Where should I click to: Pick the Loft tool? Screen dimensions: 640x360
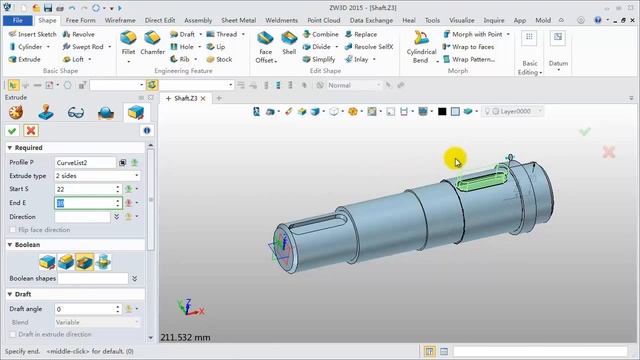[73, 59]
